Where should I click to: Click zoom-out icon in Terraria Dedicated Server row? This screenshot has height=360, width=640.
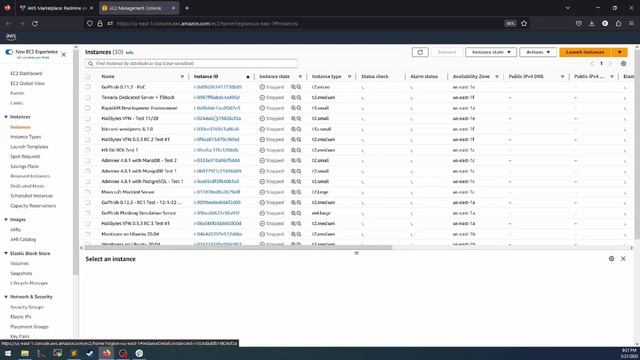click(299, 98)
